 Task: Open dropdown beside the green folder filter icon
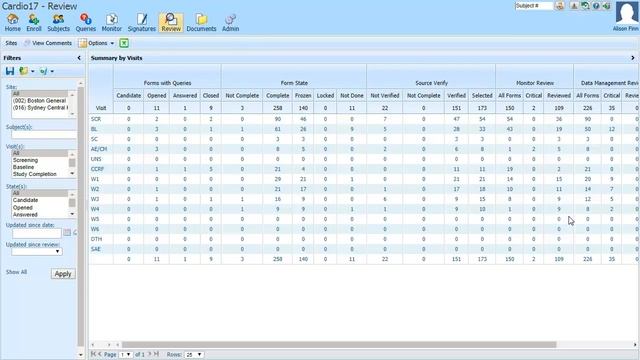point(33,71)
